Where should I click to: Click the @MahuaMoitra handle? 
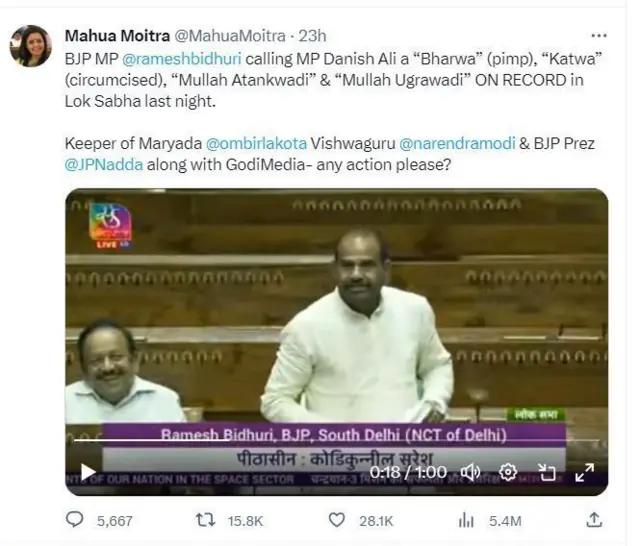coord(230,36)
